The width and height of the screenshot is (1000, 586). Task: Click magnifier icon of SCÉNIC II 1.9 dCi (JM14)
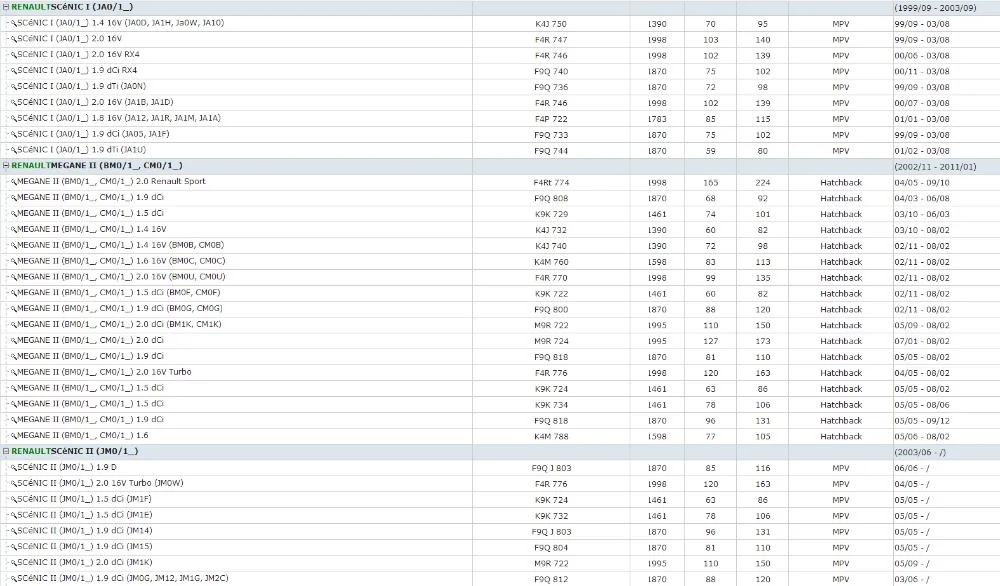pos(13,532)
